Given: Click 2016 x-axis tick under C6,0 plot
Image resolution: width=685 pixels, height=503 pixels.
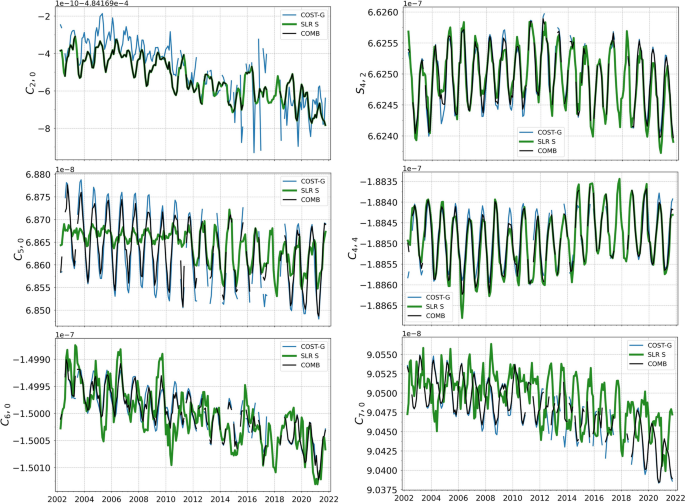Looking at the screenshot, I should (x=247, y=499).
